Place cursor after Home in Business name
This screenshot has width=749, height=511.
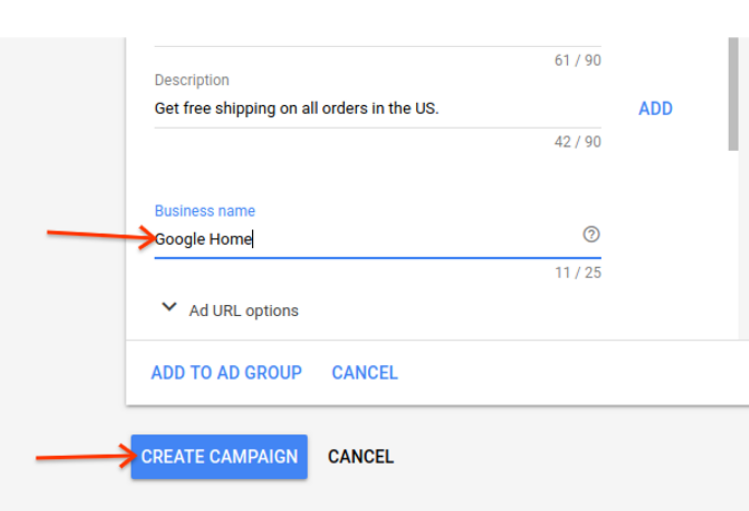coord(253,240)
